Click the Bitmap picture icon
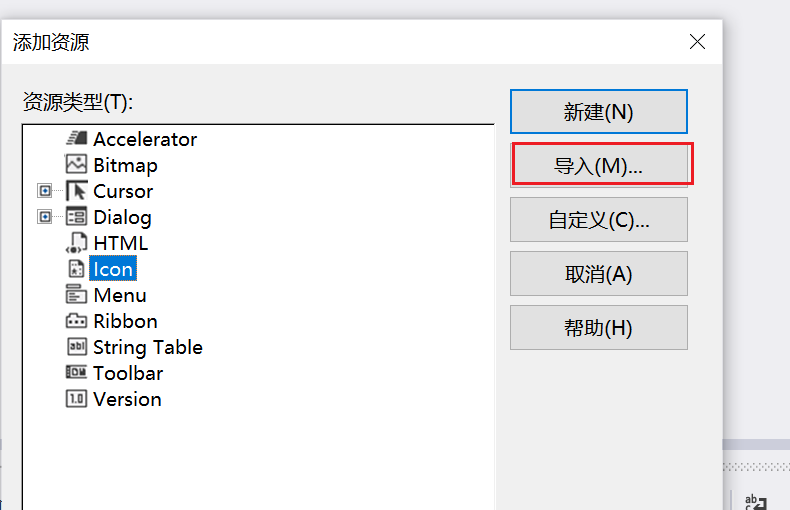The height and width of the screenshot is (510, 790). 76,164
